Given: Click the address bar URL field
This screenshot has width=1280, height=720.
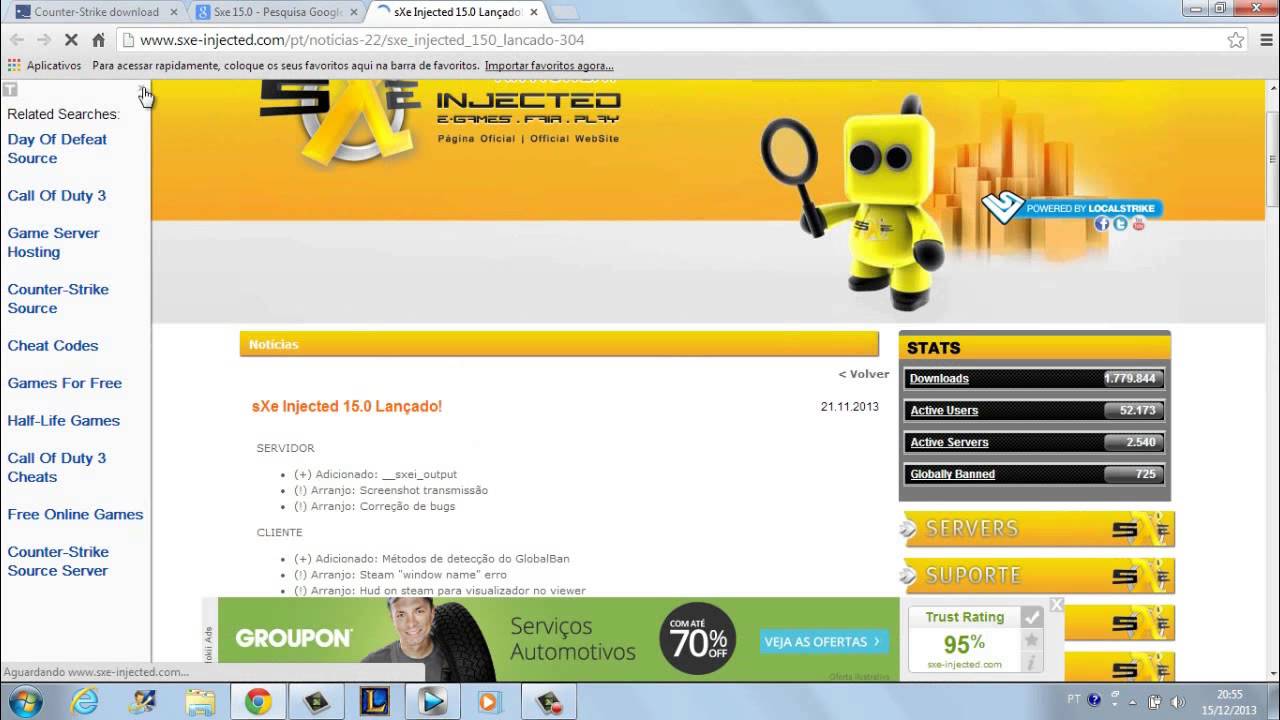Looking at the screenshot, I should click(x=670, y=40).
